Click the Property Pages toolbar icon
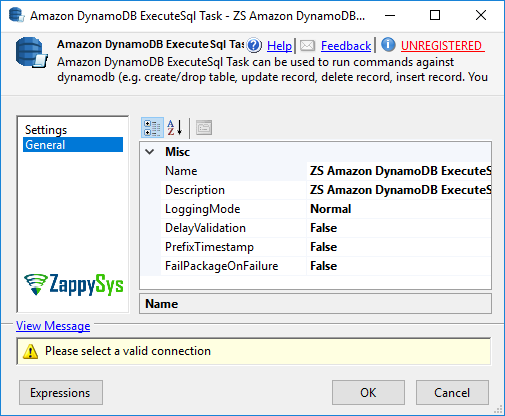Screen dimensions: 505x416 [204, 128]
